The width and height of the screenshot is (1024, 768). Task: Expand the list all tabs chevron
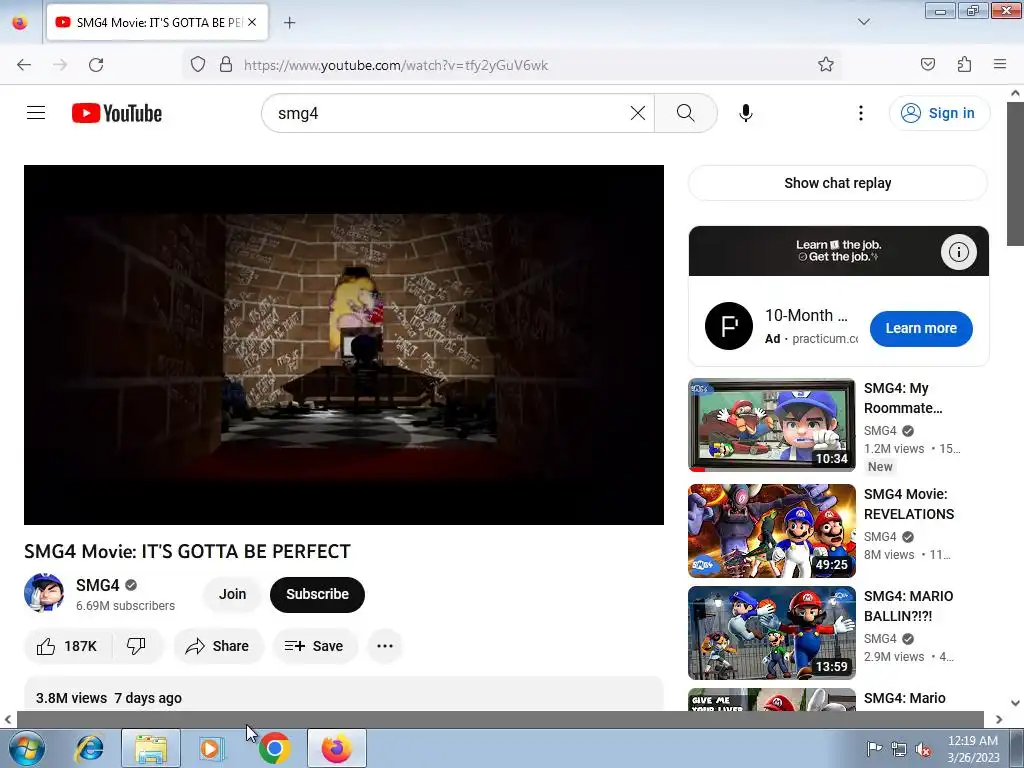tap(863, 22)
